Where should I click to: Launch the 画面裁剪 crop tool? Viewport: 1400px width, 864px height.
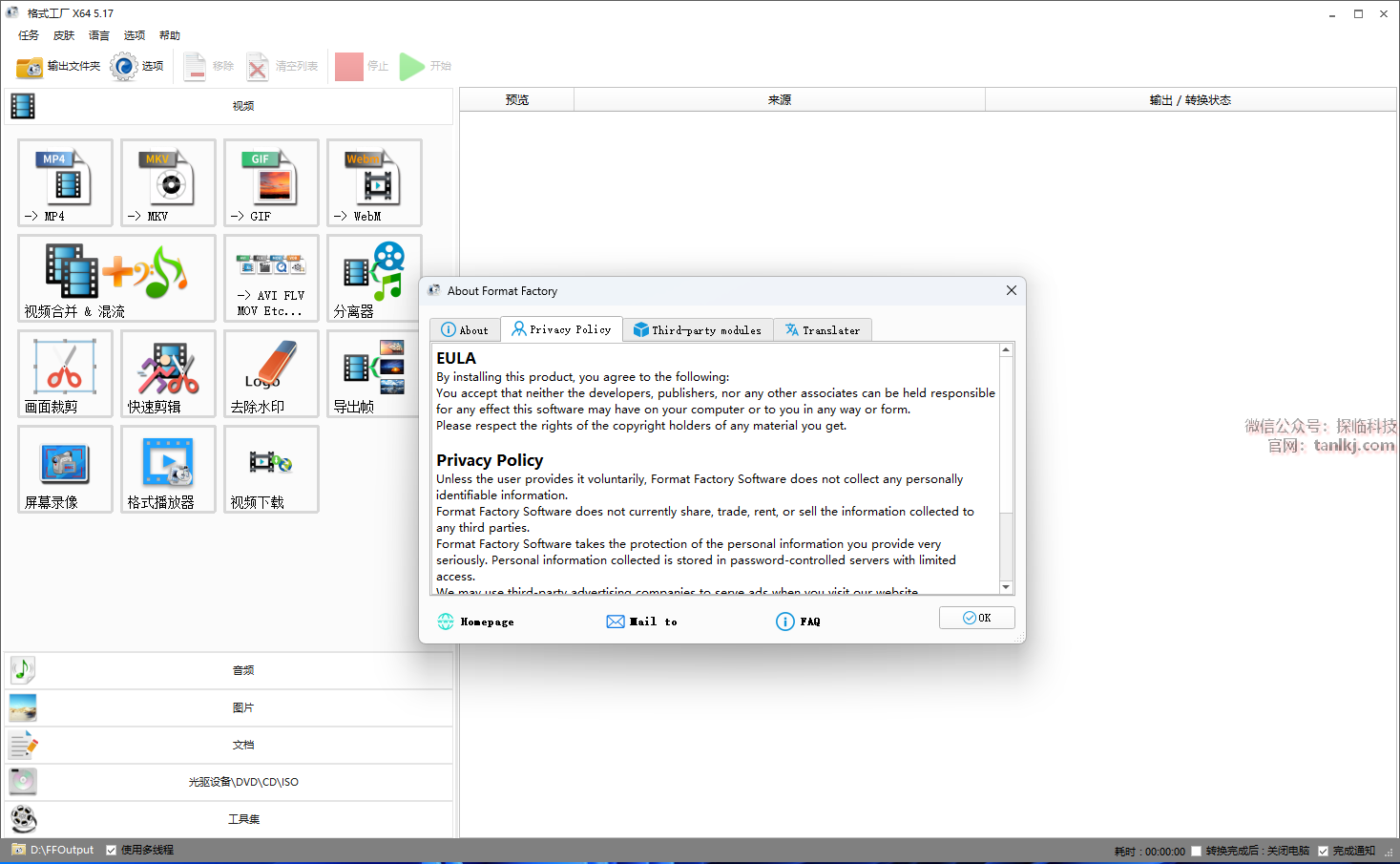pos(65,373)
